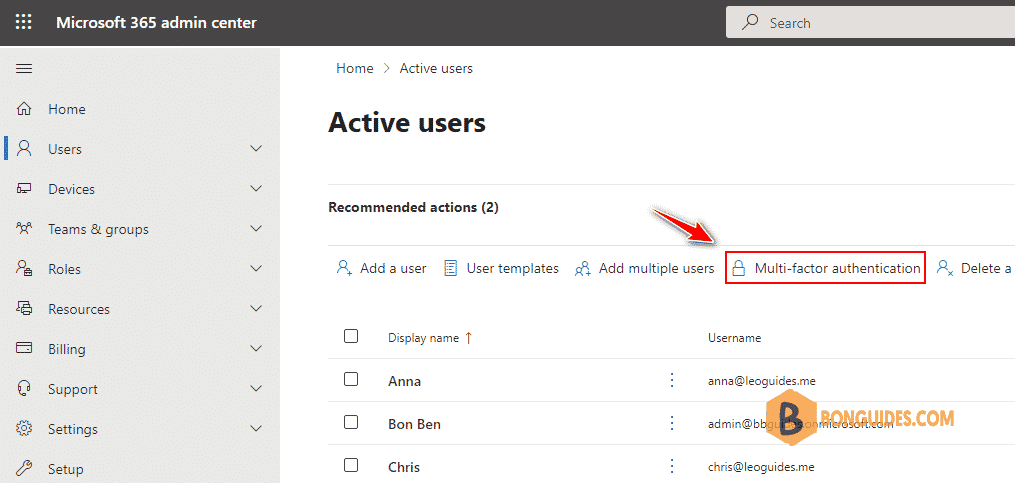
Task: Click Active users breadcrumb text
Action: (436, 68)
